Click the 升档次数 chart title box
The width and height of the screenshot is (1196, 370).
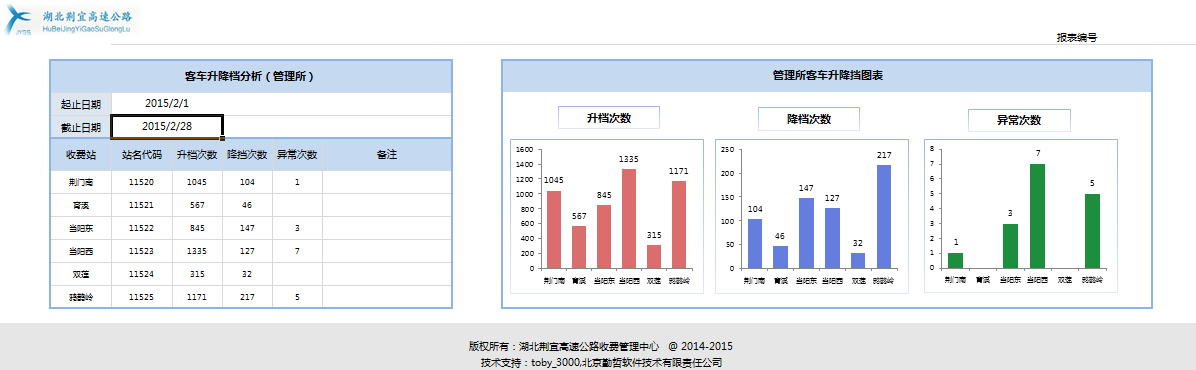pos(609,118)
